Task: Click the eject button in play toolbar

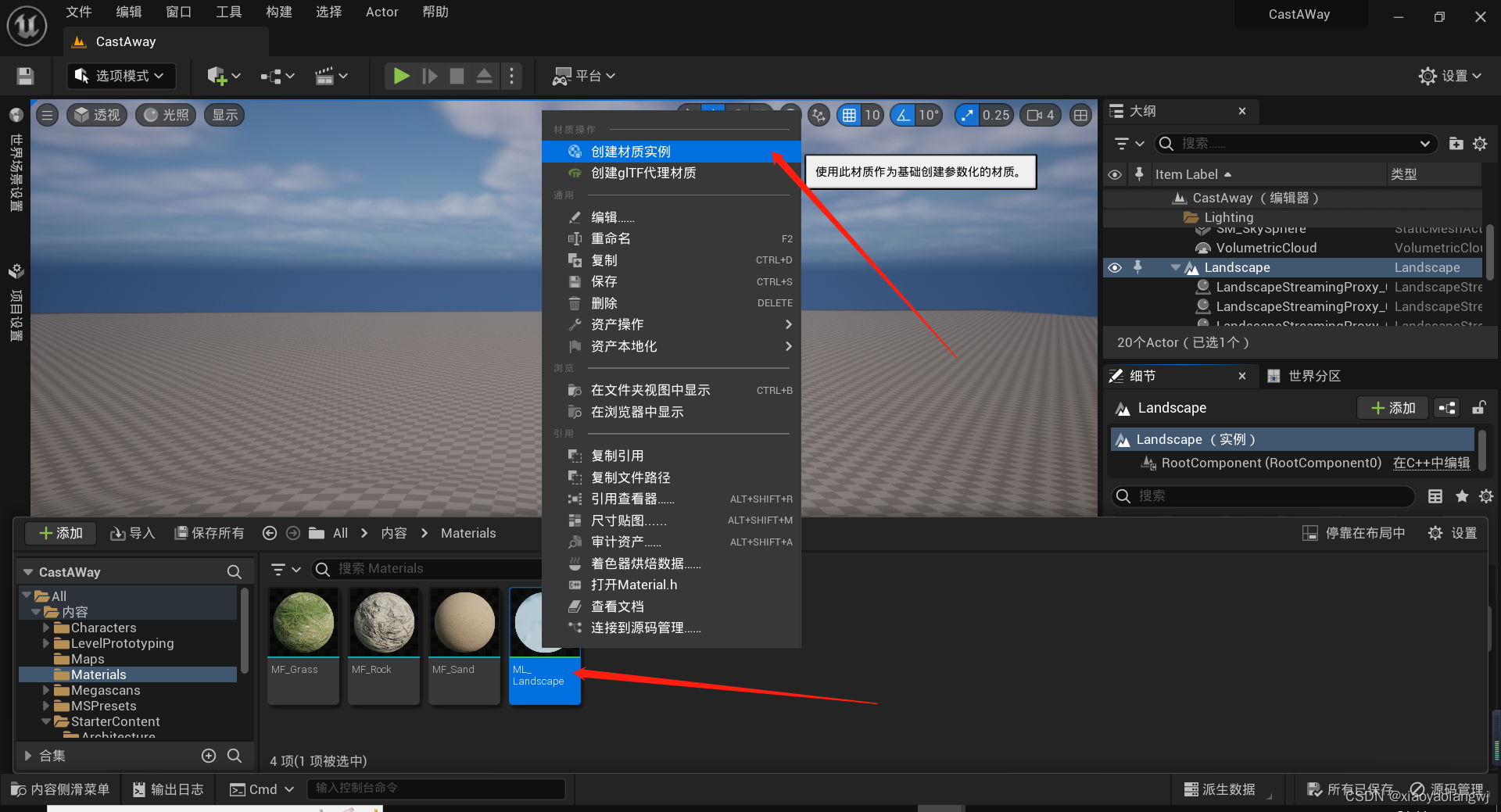Action: point(485,76)
